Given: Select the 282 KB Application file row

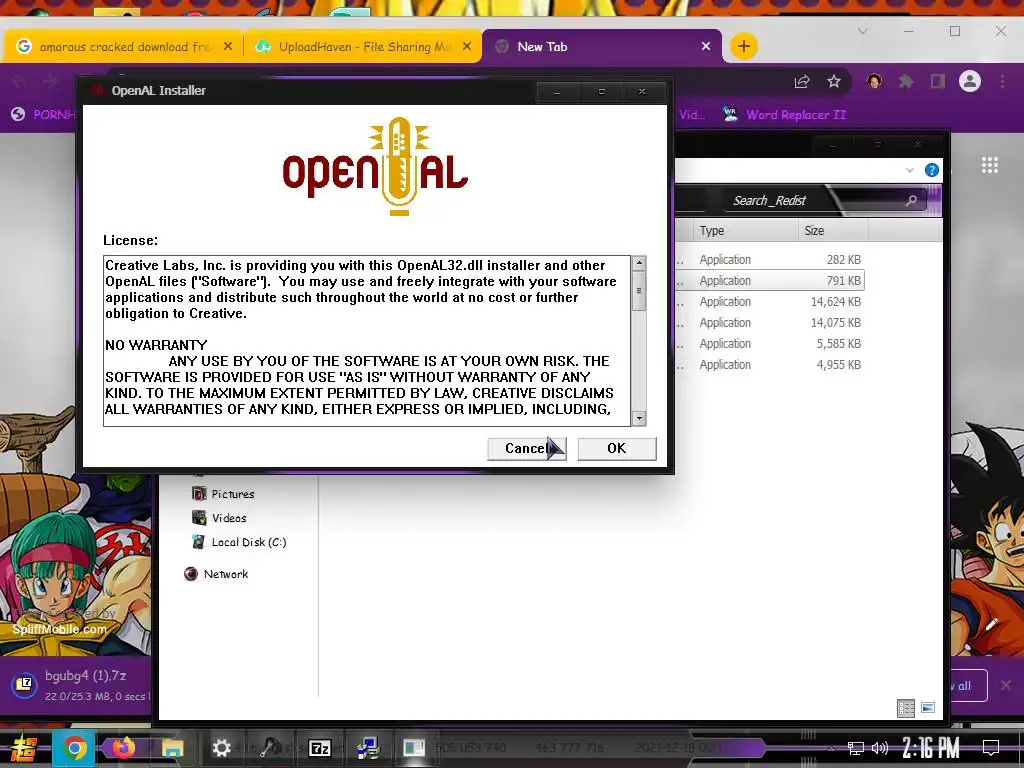Looking at the screenshot, I should [x=769, y=260].
